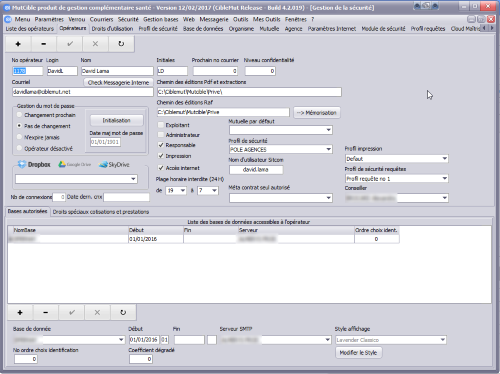The image size is (500, 374).
Task: Remove authorized database with bottom minus icon
Action: pyautogui.click(x=46, y=313)
